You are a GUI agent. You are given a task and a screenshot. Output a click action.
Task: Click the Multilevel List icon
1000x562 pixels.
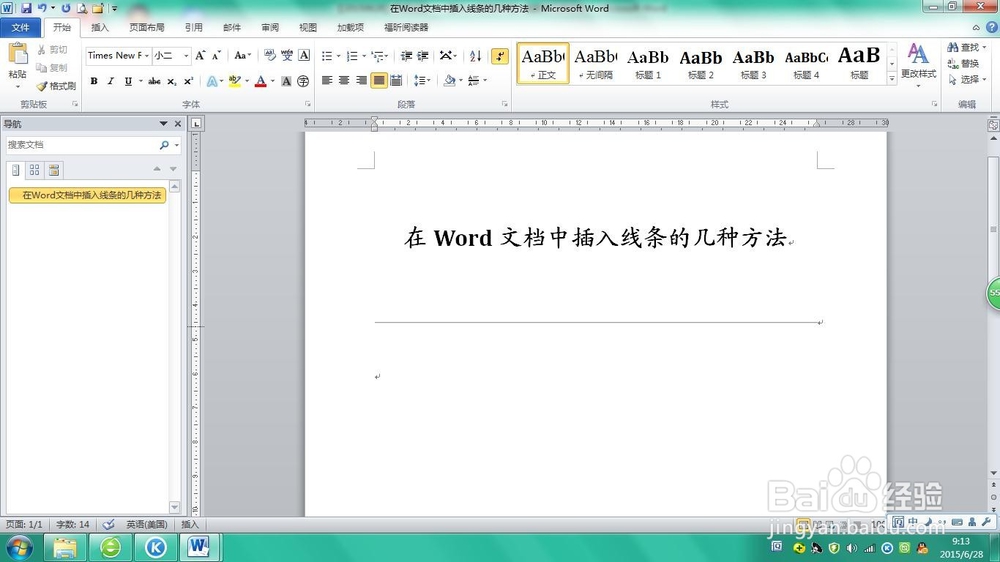(378, 56)
